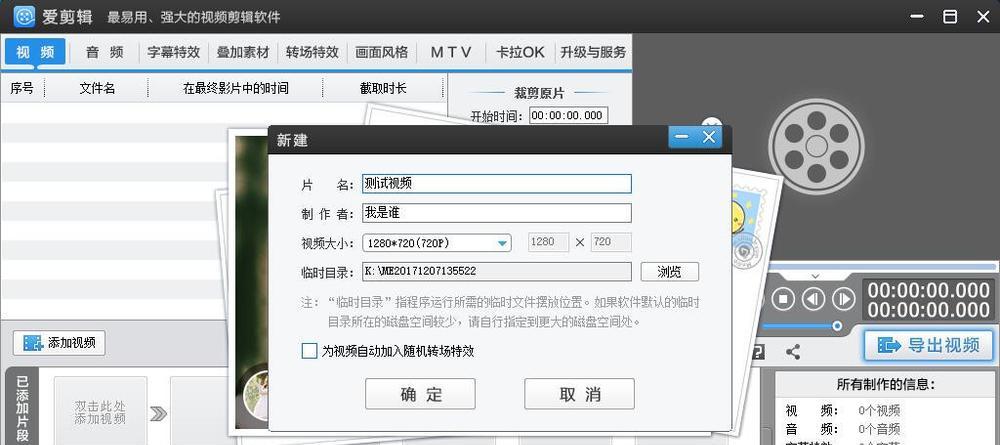Viewport: 1000px width, 445px height.
Task: Click the 文件名 column header
Action: click(97, 89)
